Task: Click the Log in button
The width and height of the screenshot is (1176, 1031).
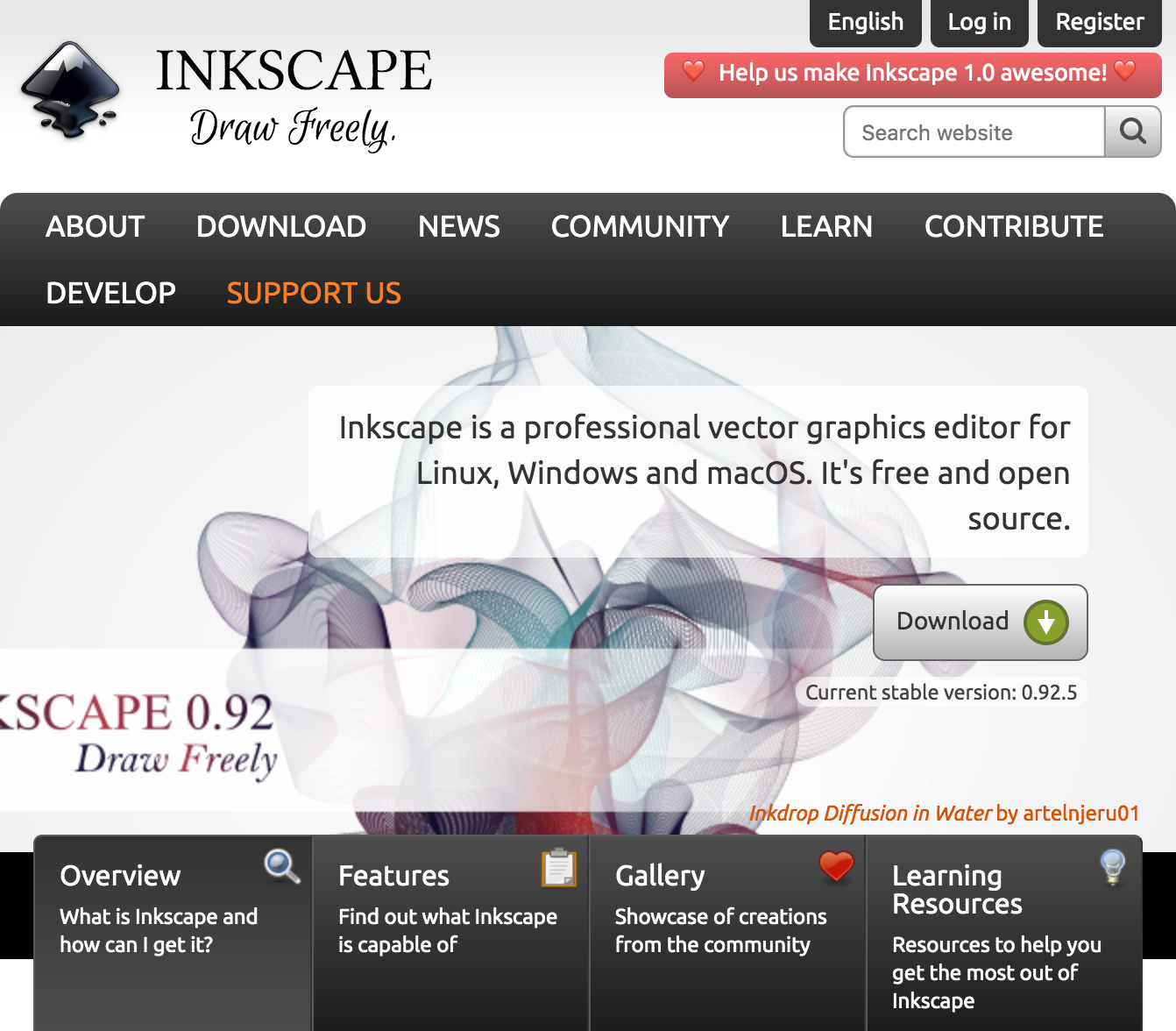Action: [x=979, y=23]
